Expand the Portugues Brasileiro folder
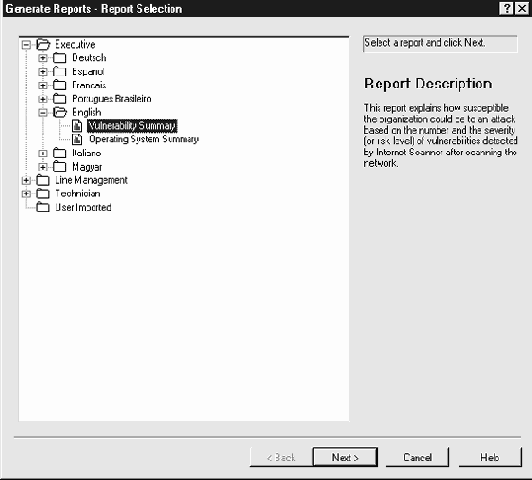This screenshot has height=480, width=532. [43, 99]
